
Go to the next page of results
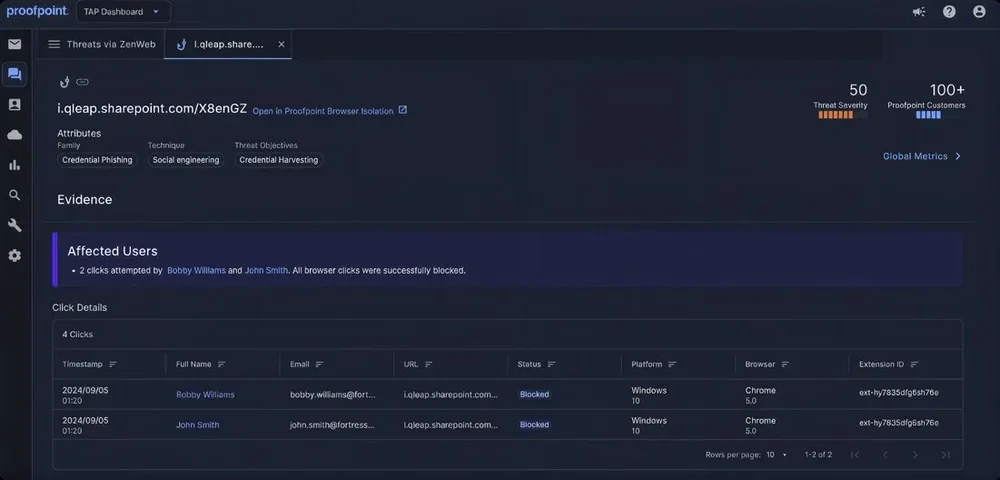coord(915,455)
